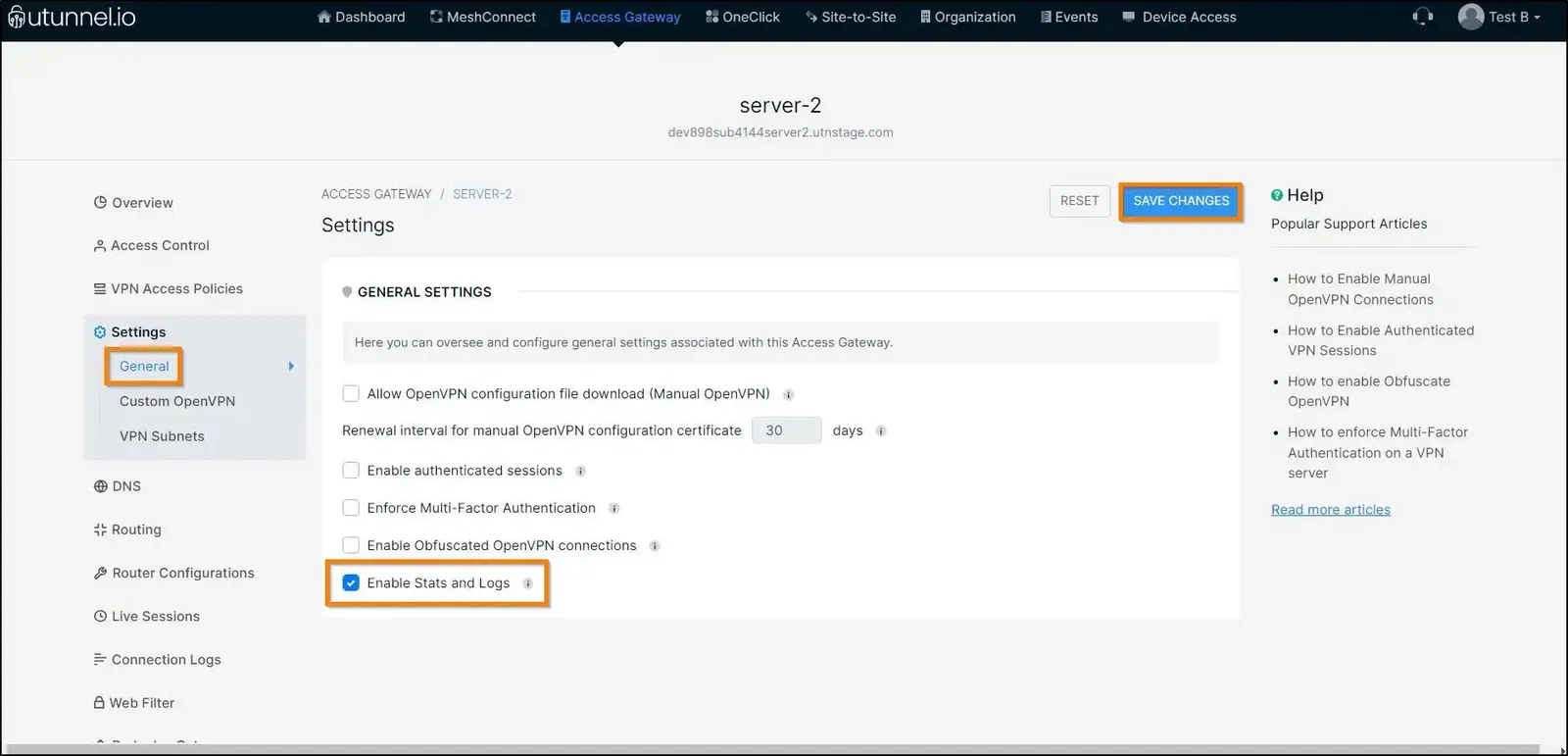Open How to Enable Authenticated VPN Sessions article
1568x756 pixels.
[x=1381, y=340]
